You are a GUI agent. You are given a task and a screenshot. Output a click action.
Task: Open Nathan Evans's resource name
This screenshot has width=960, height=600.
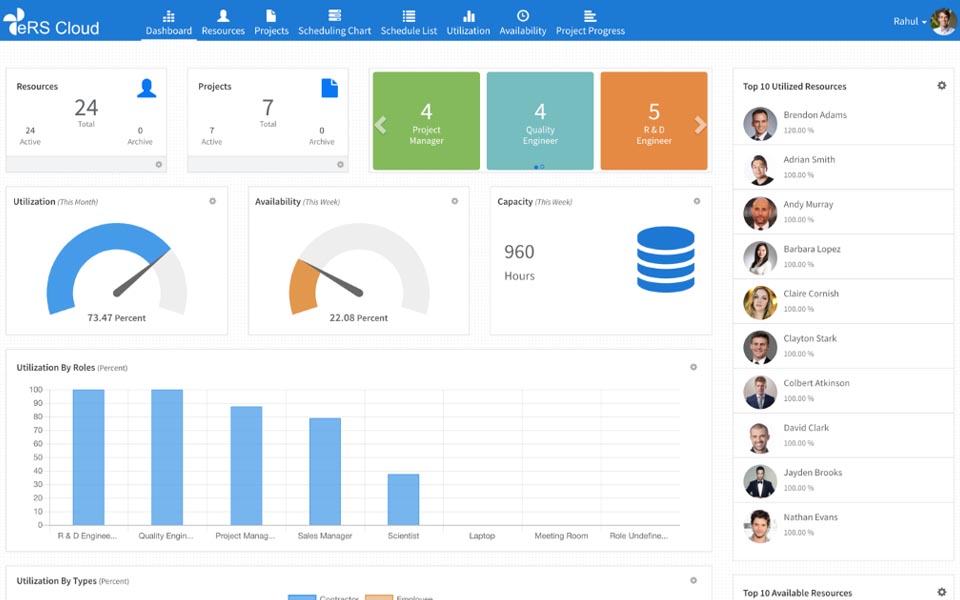(x=811, y=517)
